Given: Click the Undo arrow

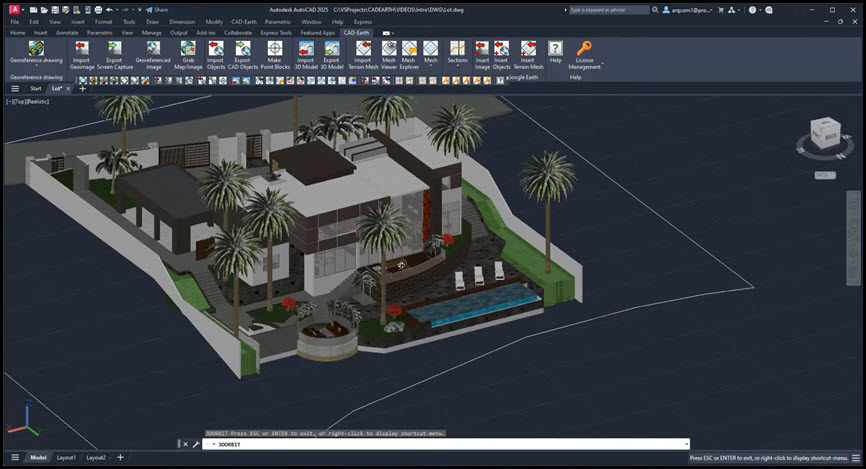Looking at the screenshot, I should coord(109,10).
